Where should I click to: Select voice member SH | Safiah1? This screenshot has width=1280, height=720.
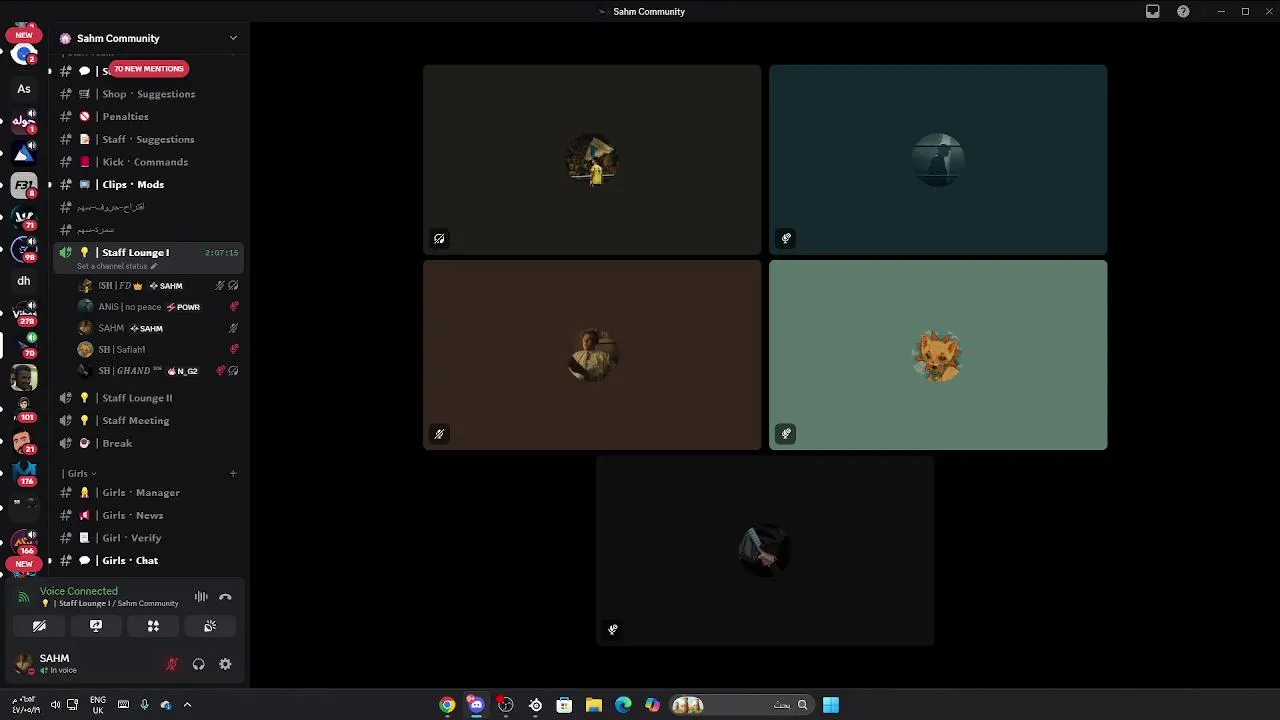158,349
